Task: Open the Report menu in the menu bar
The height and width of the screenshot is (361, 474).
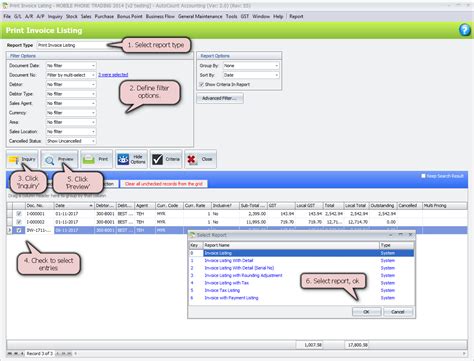Action: coord(296,16)
